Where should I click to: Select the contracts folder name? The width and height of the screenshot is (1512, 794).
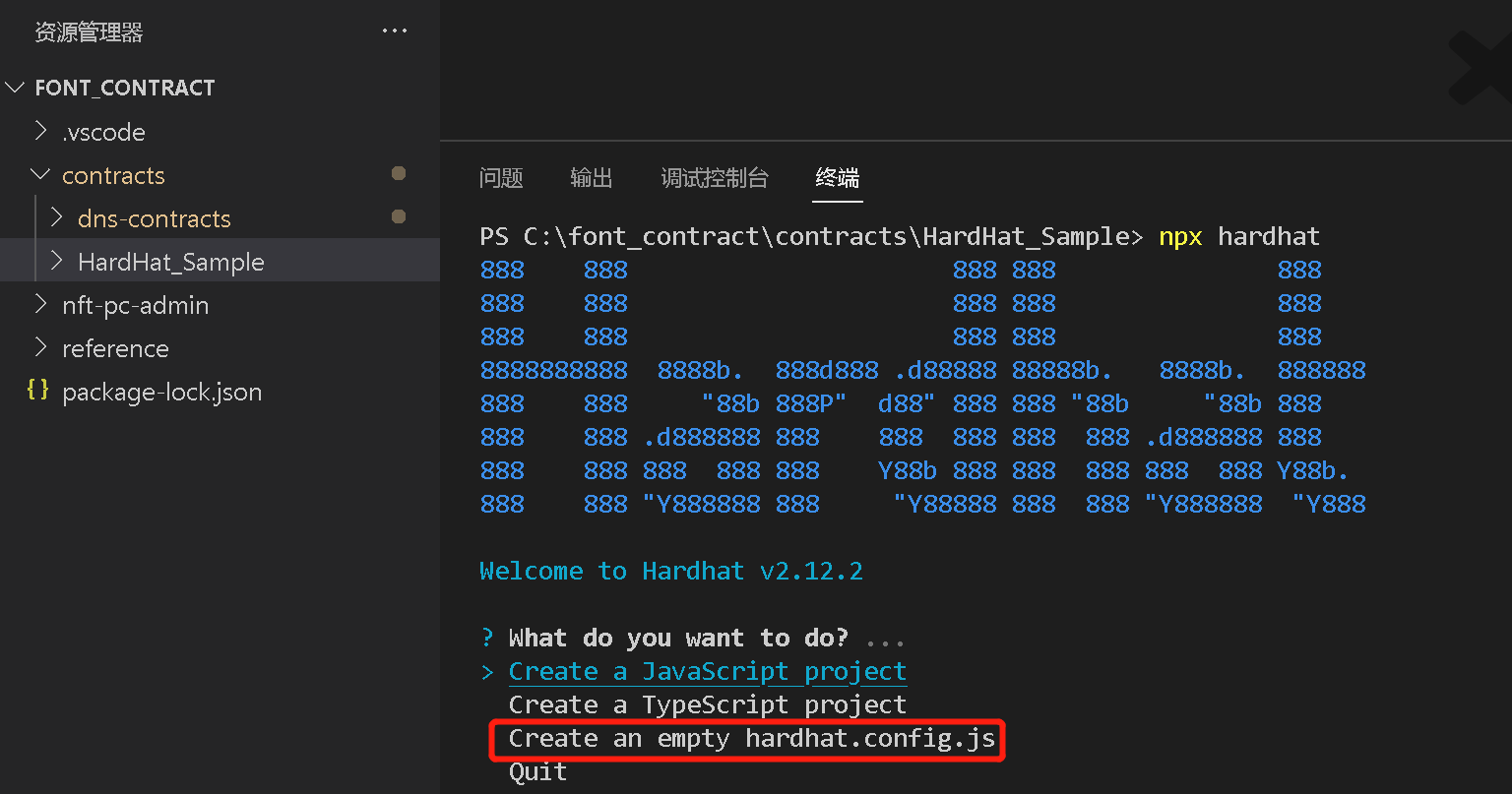coord(113,175)
